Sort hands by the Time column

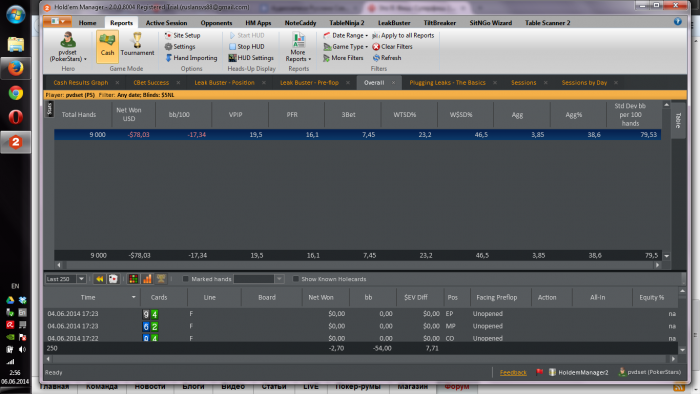pos(88,297)
